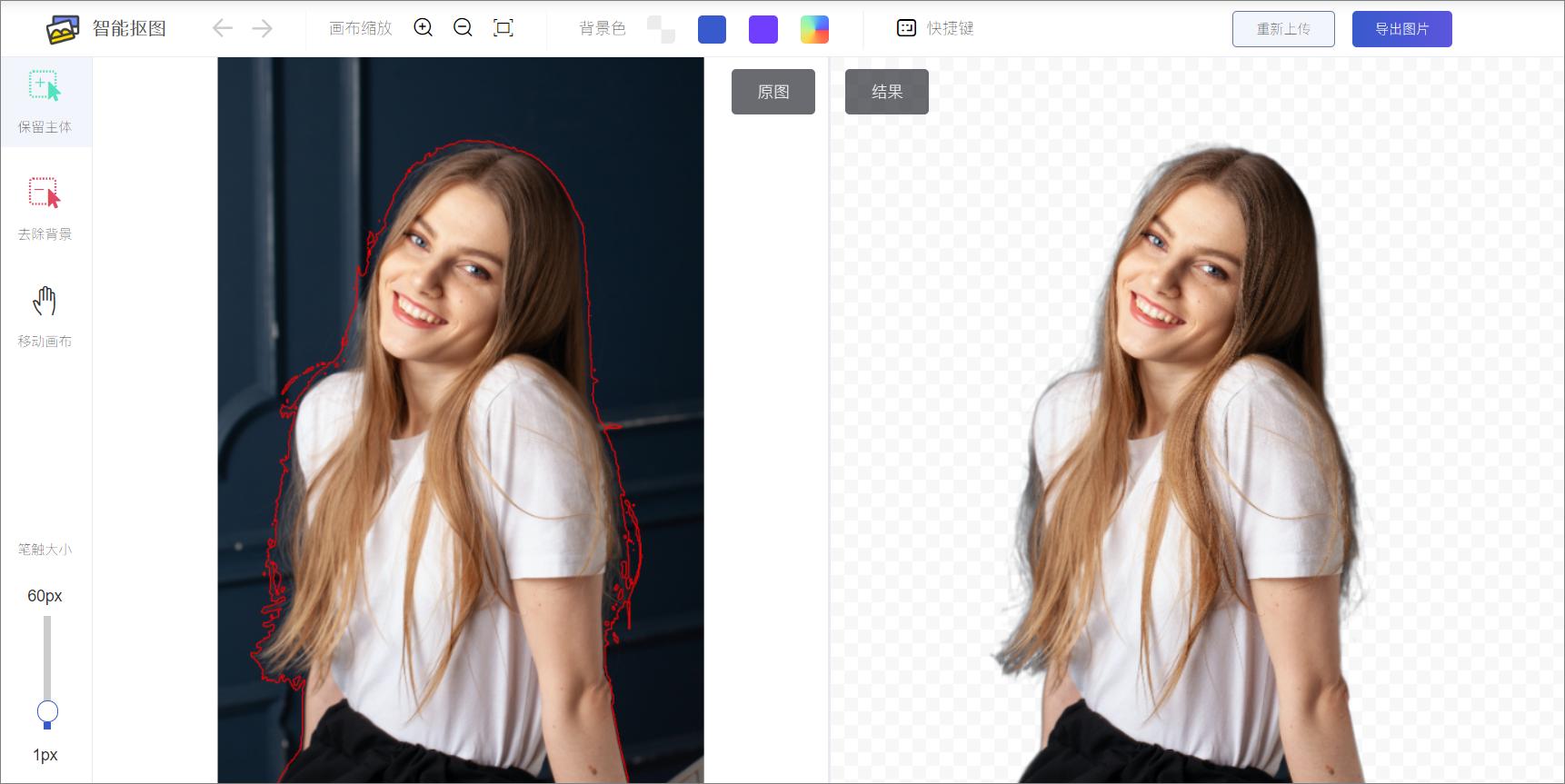This screenshot has height=784, width=1565.
Task: Redo the action with the forward arrow
Action: [263, 28]
